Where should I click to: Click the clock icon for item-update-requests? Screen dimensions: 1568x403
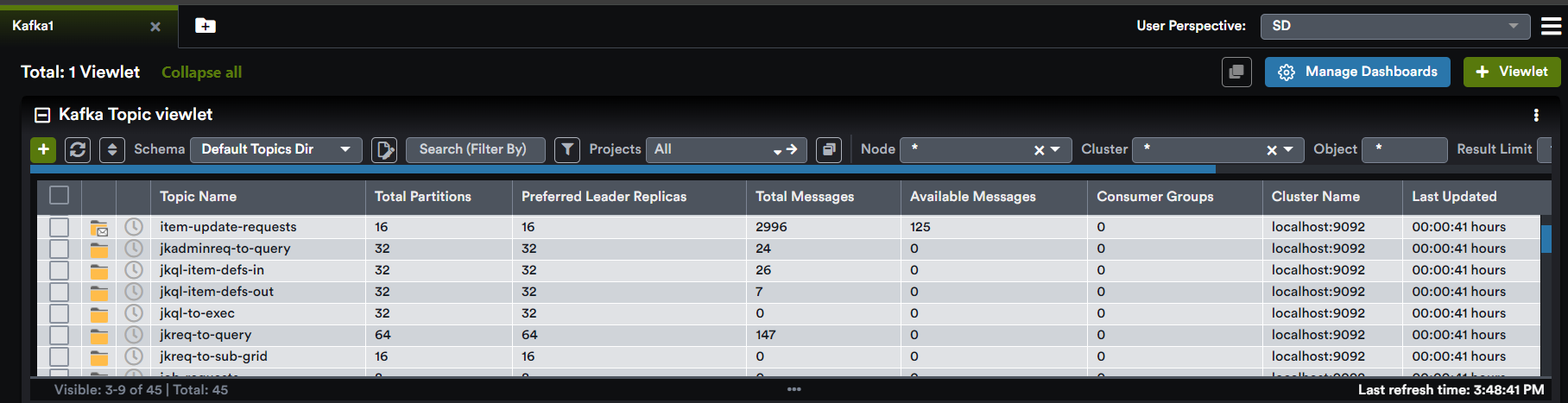click(134, 227)
